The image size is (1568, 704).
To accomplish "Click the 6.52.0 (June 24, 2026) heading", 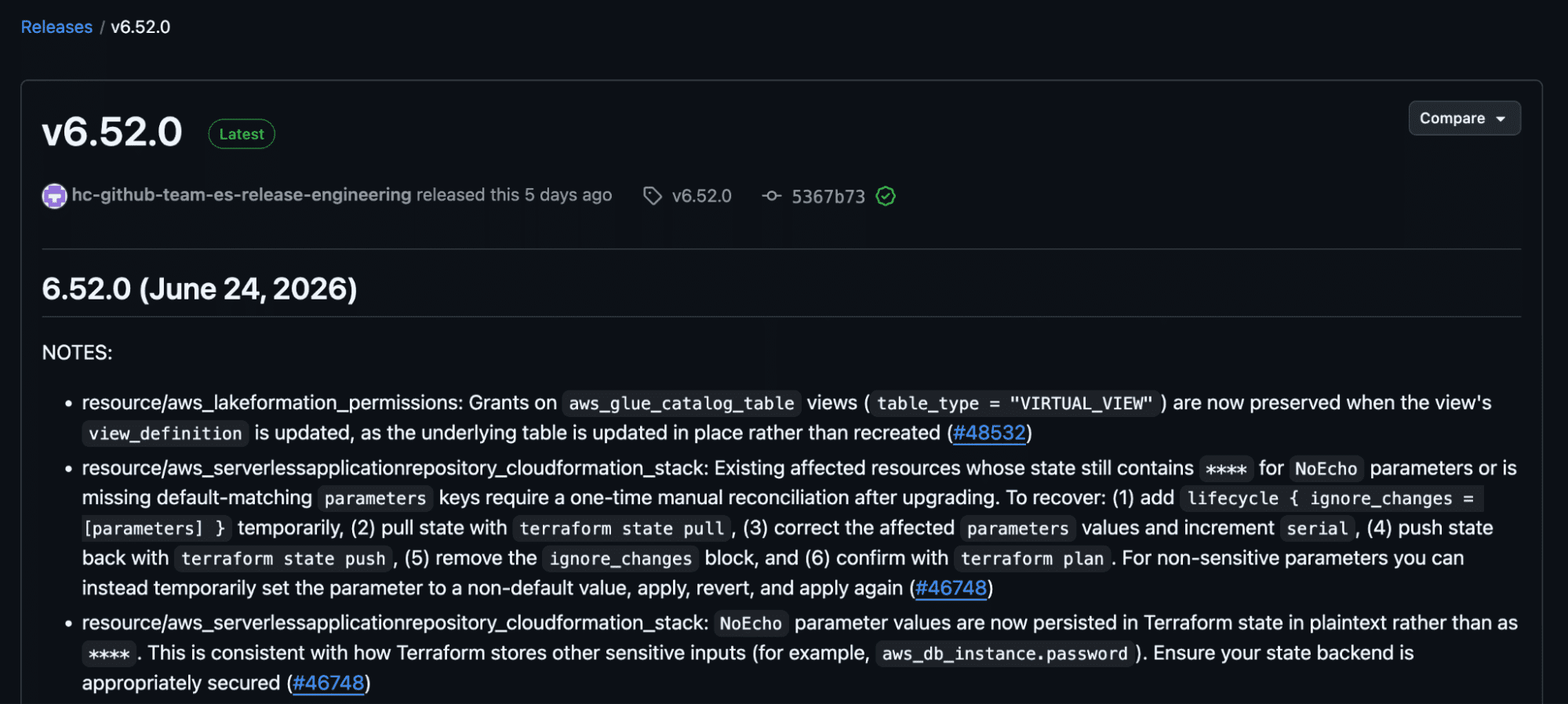I will tap(199, 289).
